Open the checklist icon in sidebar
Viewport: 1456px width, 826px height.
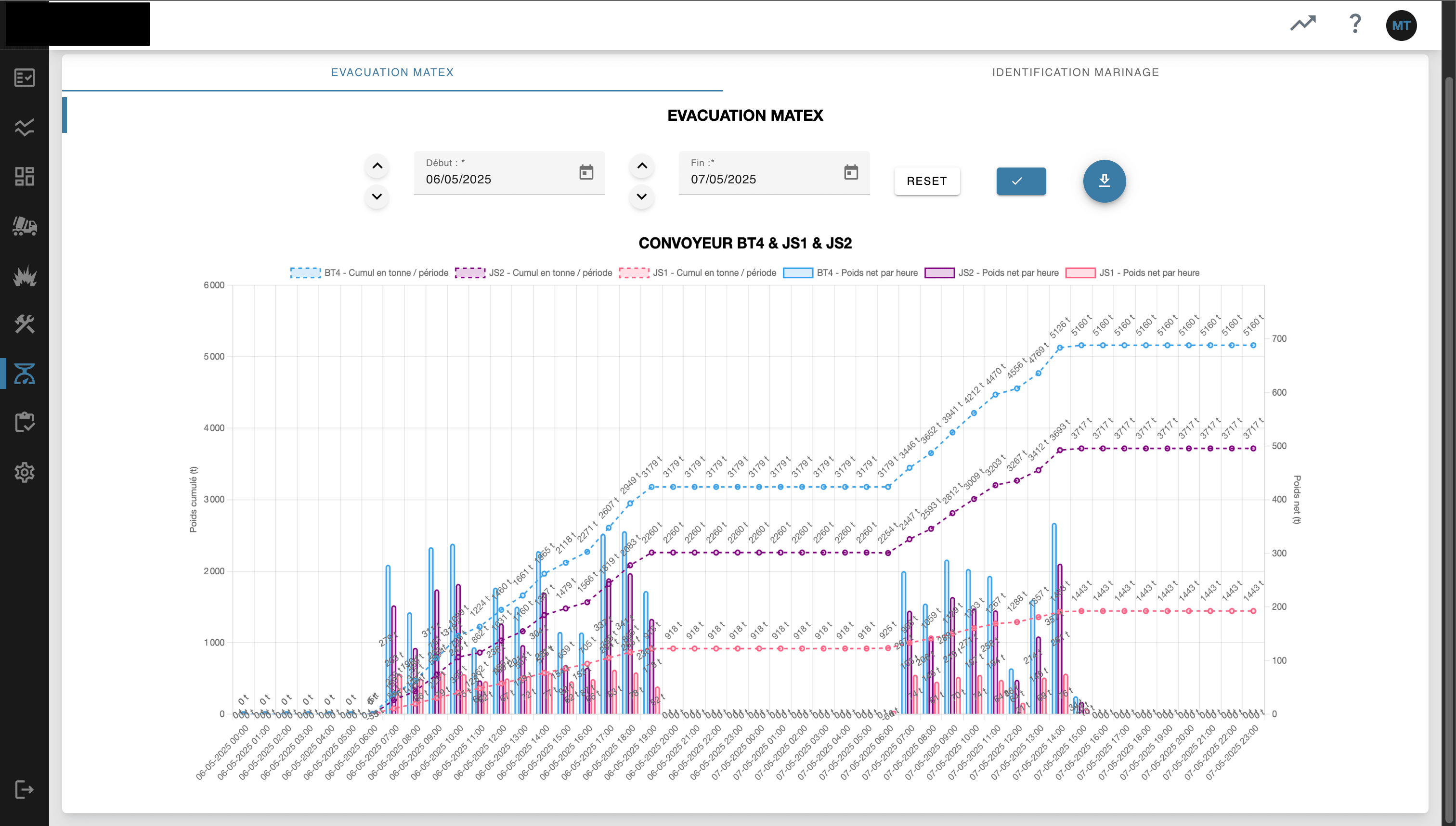pyautogui.click(x=25, y=77)
